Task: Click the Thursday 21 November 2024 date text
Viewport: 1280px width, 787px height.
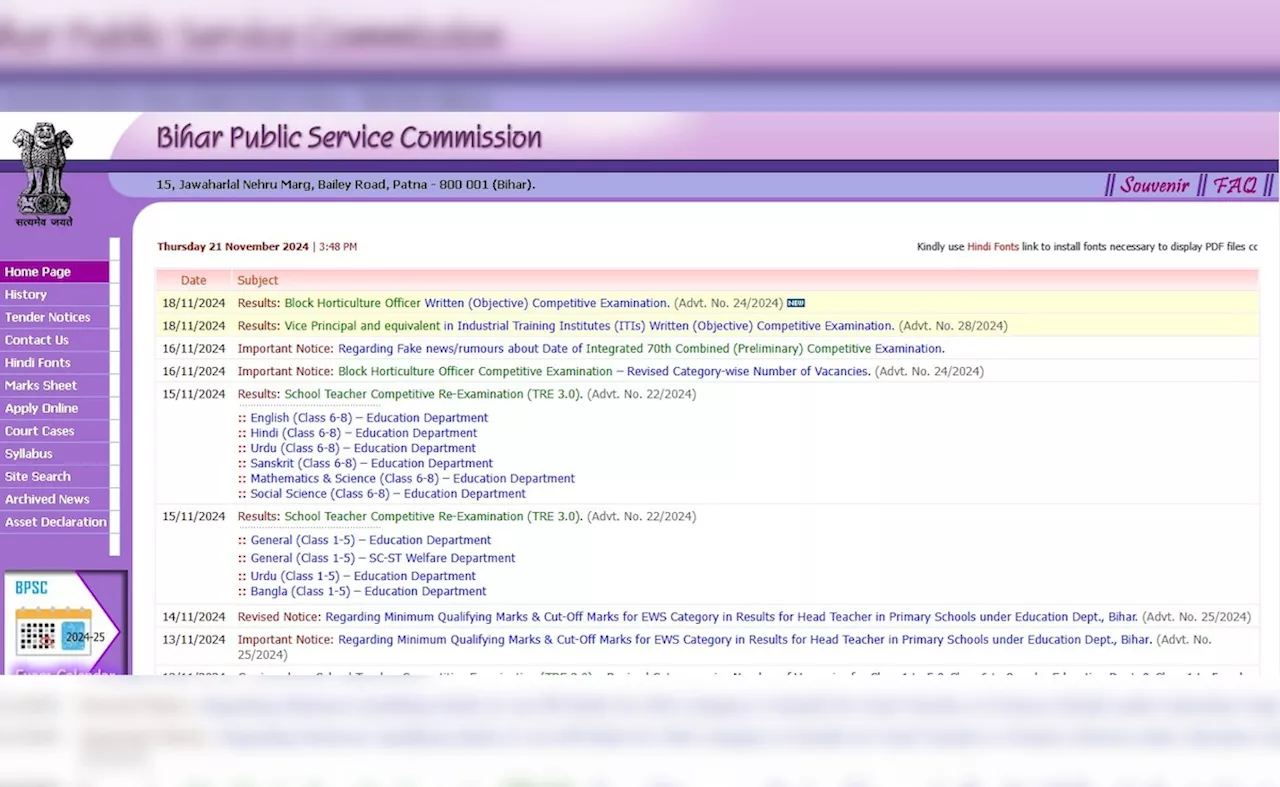Action: (x=233, y=247)
